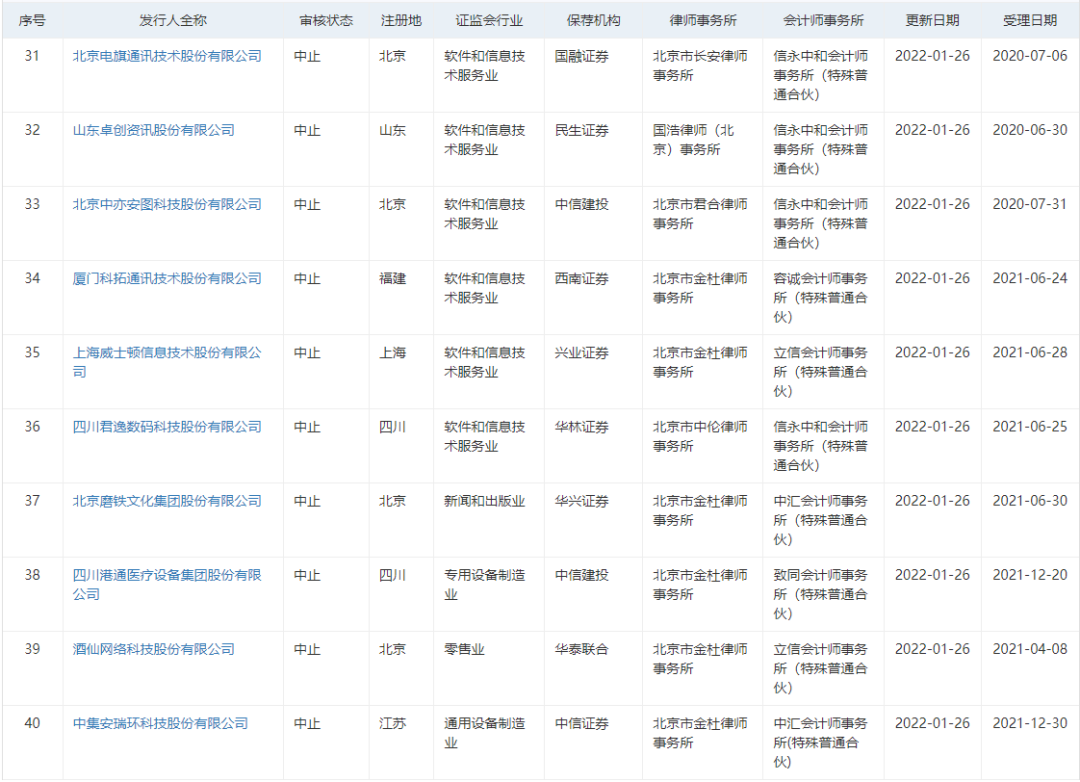Select sponsor cell 华兴证券
This screenshot has width=1080, height=782.
pyautogui.click(x=582, y=501)
